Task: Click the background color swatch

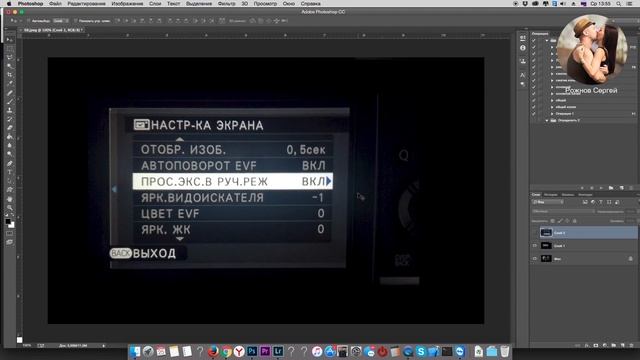Action: click(x=12, y=225)
